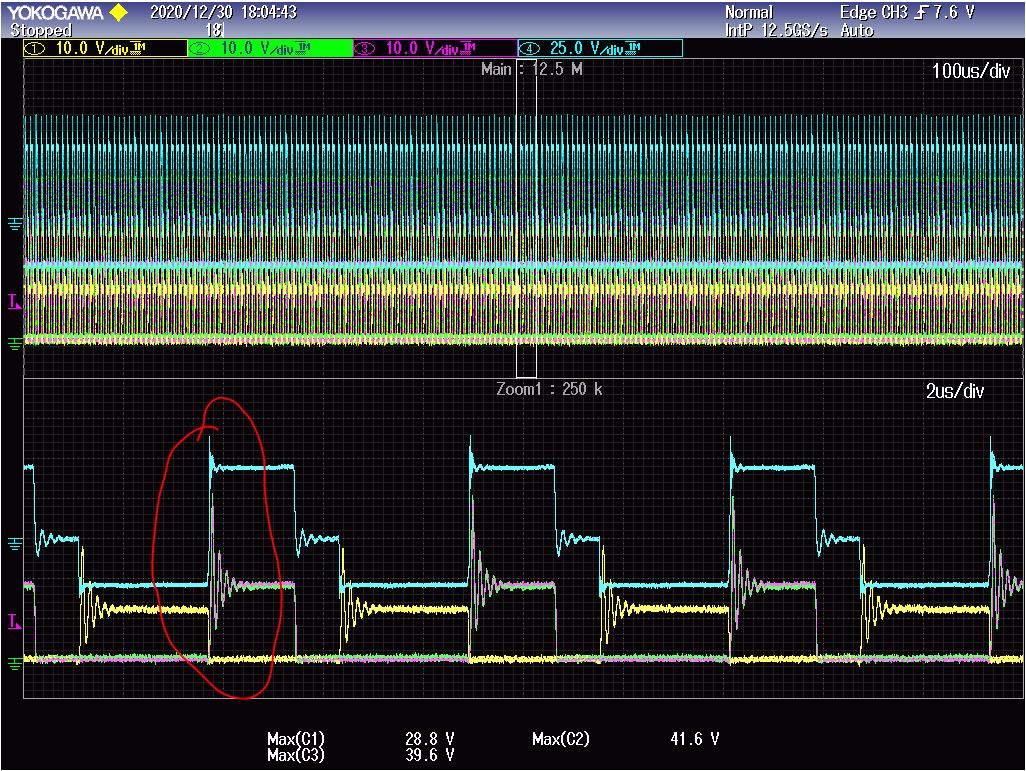Select the magenta trigger level marker in main window
This screenshot has width=1026, height=771.
[x=13, y=301]
